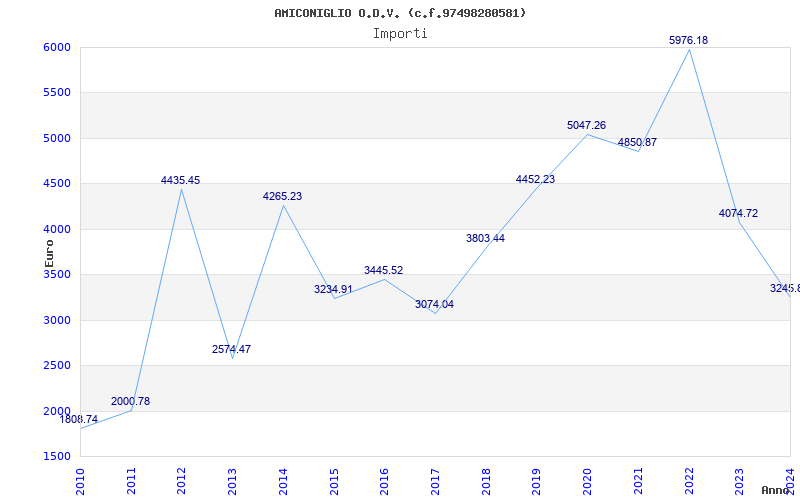Select the data label 3234.91
Image resolution: width=800 pixels, height=500 pixels.
pos(333,290)
